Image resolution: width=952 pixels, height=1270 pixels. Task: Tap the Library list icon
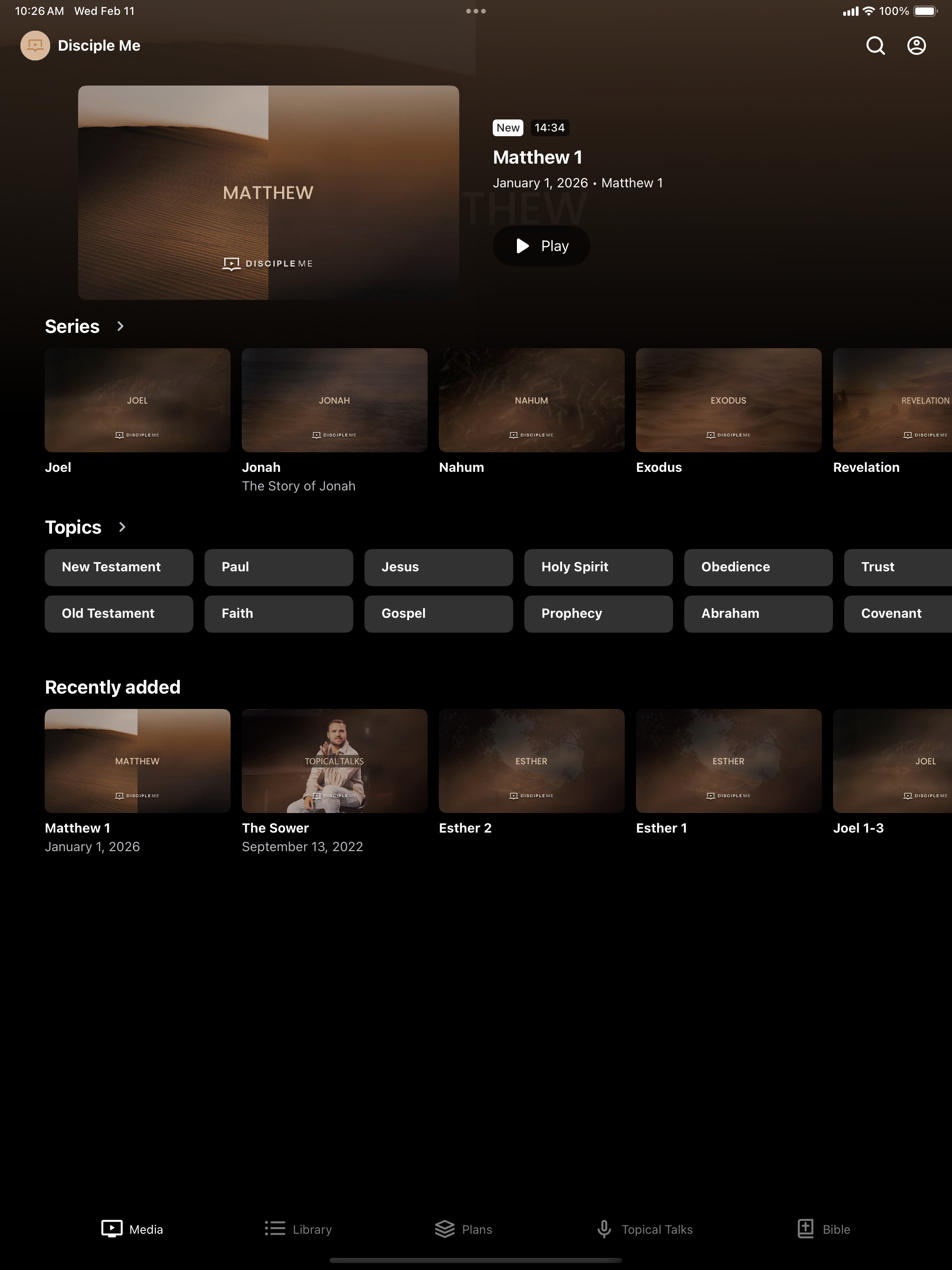pos(275,1229)
